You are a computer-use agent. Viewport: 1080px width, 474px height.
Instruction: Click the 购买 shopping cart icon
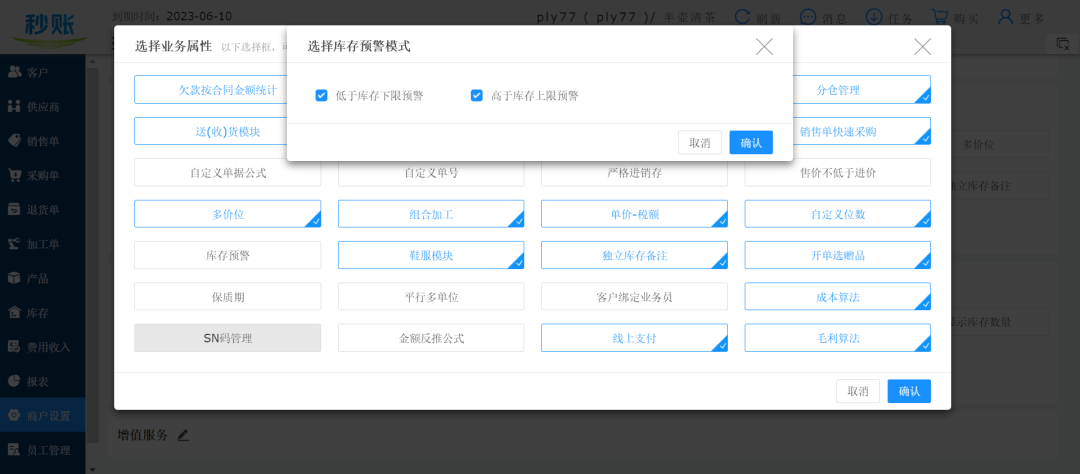click(x=940, y=17)
